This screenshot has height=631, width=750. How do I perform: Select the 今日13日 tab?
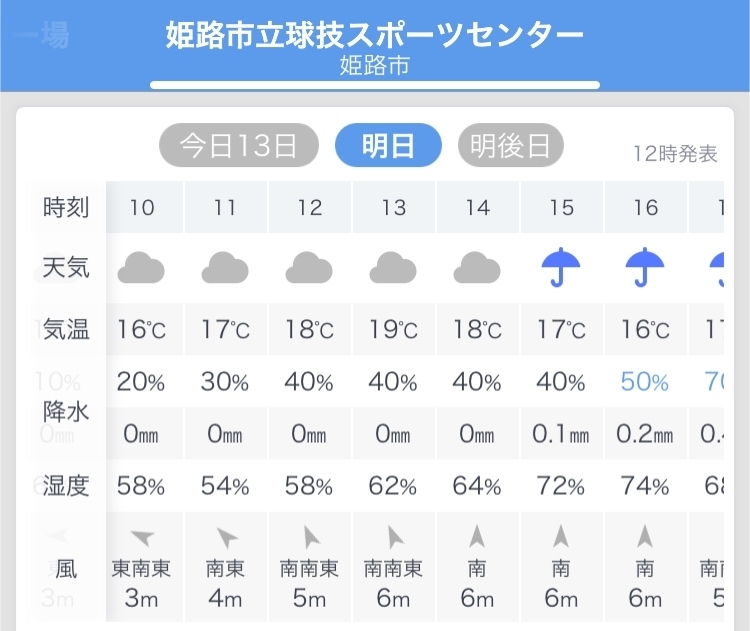pos(238,145)
